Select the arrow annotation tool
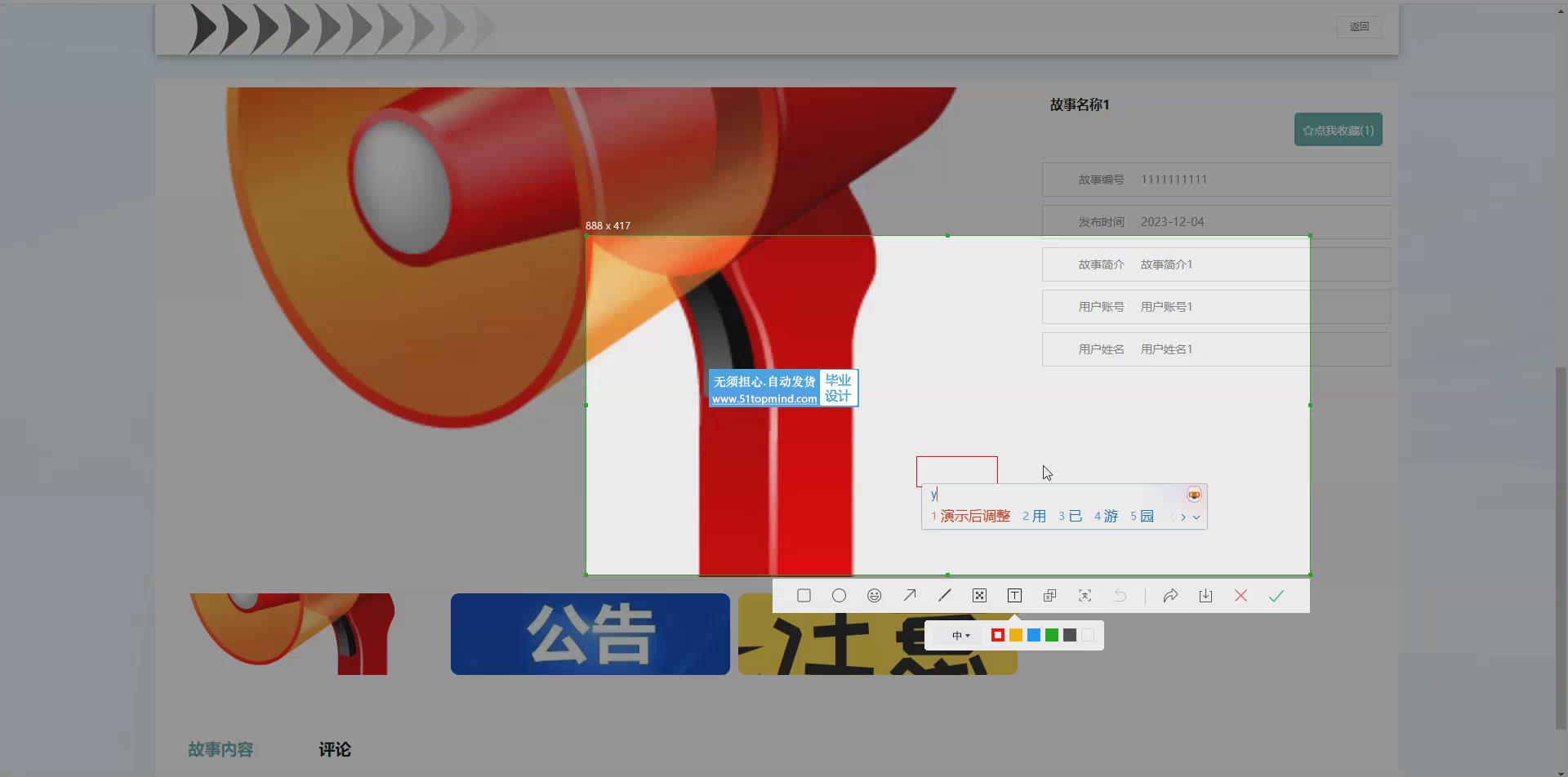The image size is (1568, 777). (909, 596)
